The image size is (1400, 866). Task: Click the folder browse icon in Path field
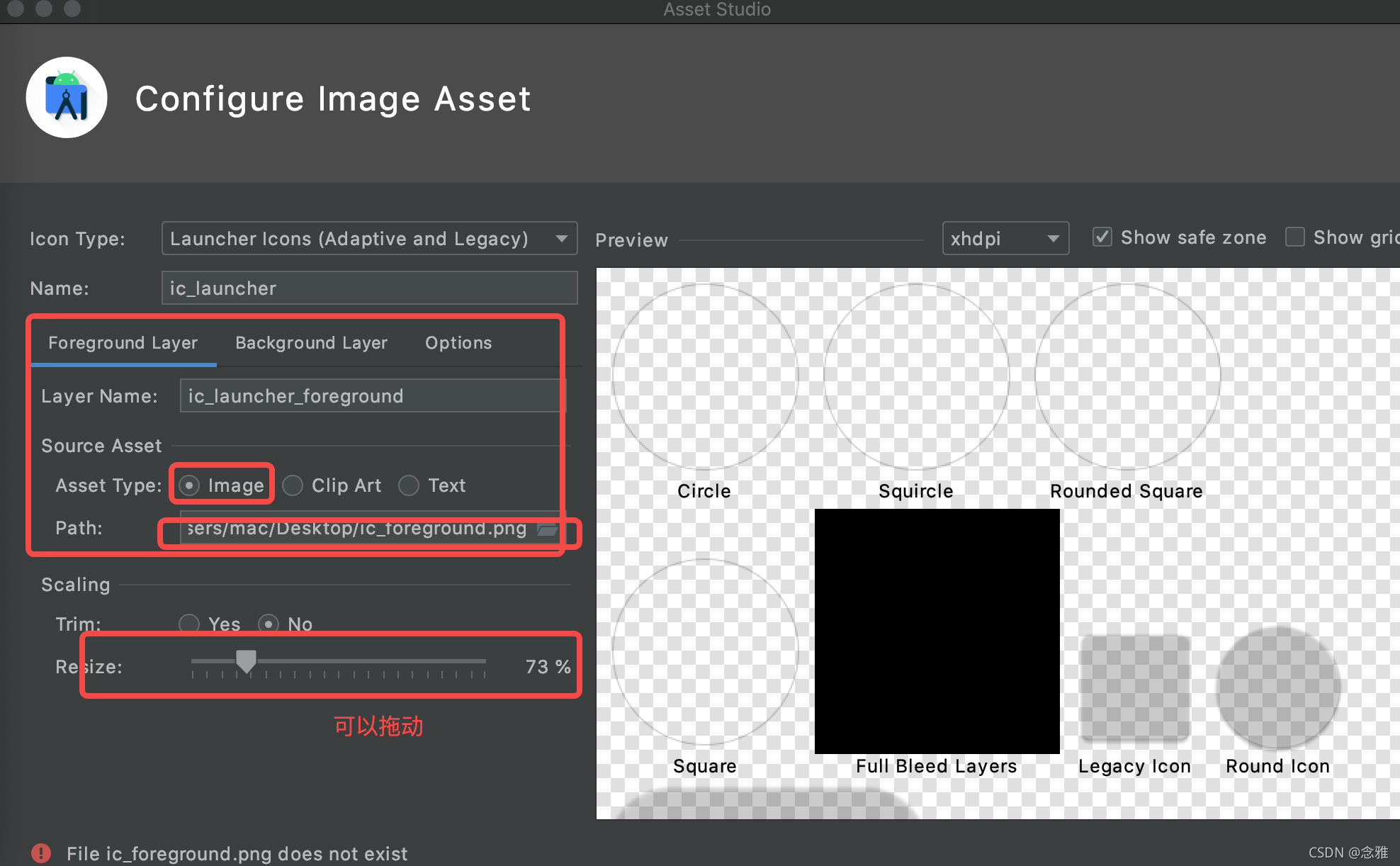click(x=547, y=529)
